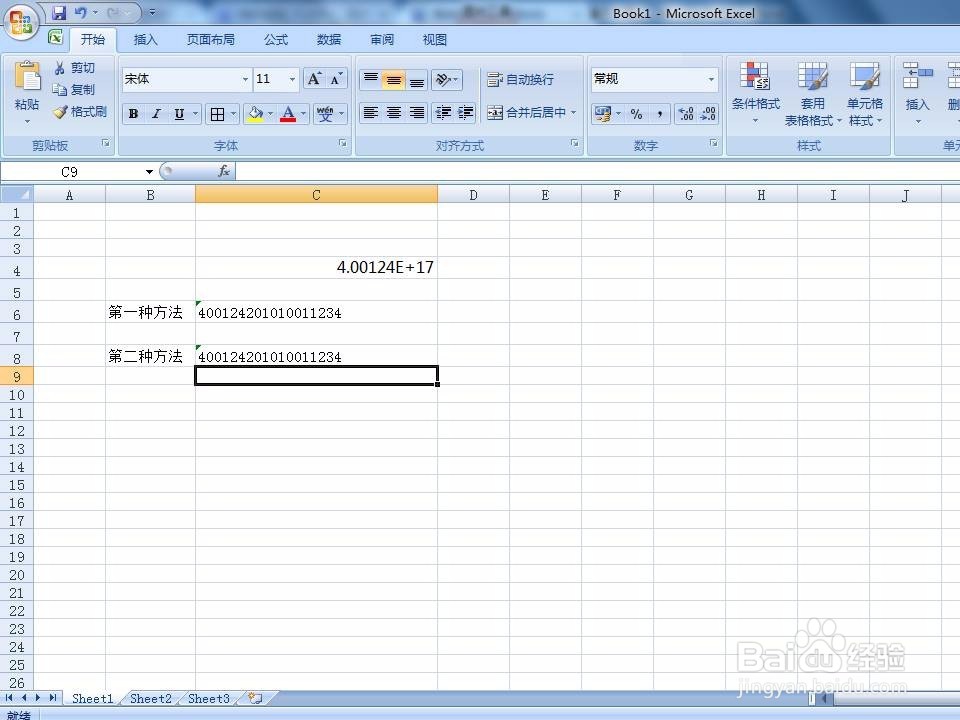Screen dimensions: 960x720
Task: Align text to vertical middle
Action: coord(394,80)
